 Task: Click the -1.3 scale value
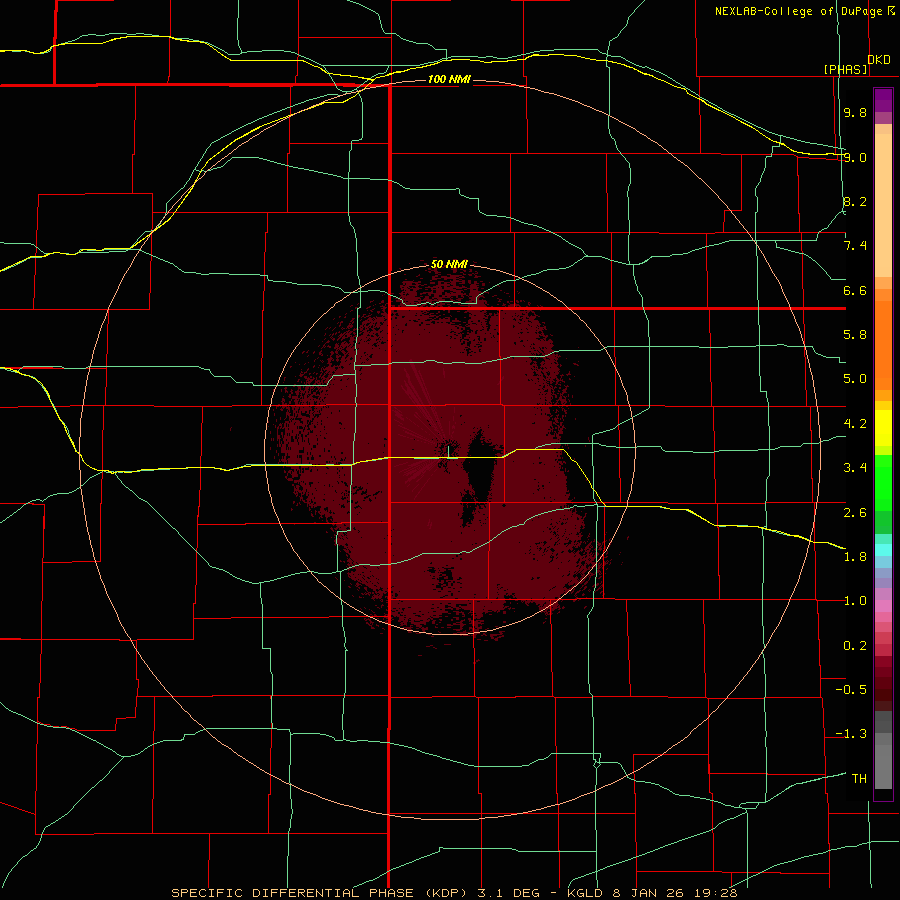point(851,734)
